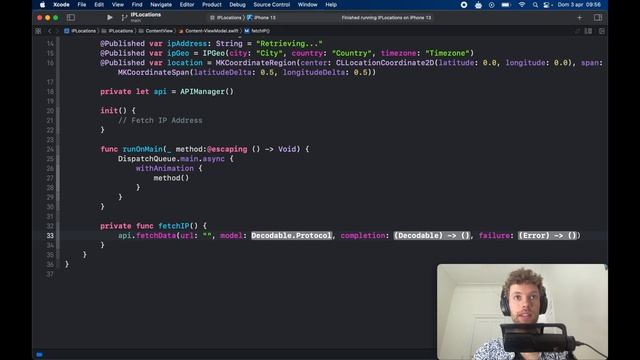The height and width of the screenshot is (360, 640).
Task: Open the Help menu
Action: [x=331, y=5]
